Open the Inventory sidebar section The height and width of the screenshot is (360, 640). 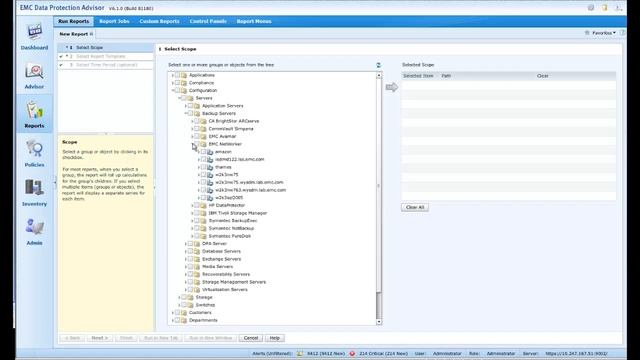pos(34,193)
